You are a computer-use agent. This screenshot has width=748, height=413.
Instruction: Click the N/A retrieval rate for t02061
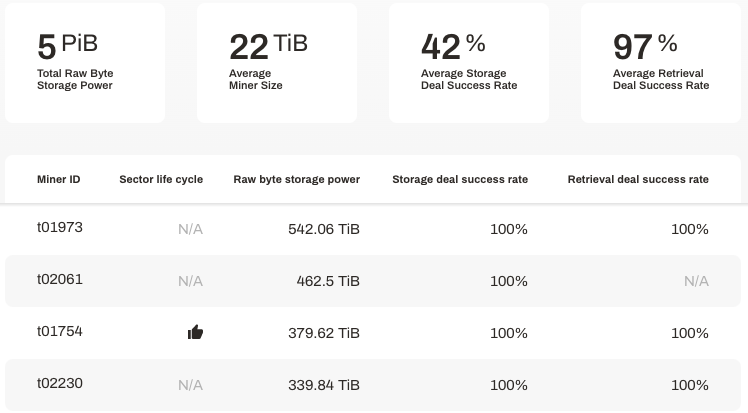point(696,281)
